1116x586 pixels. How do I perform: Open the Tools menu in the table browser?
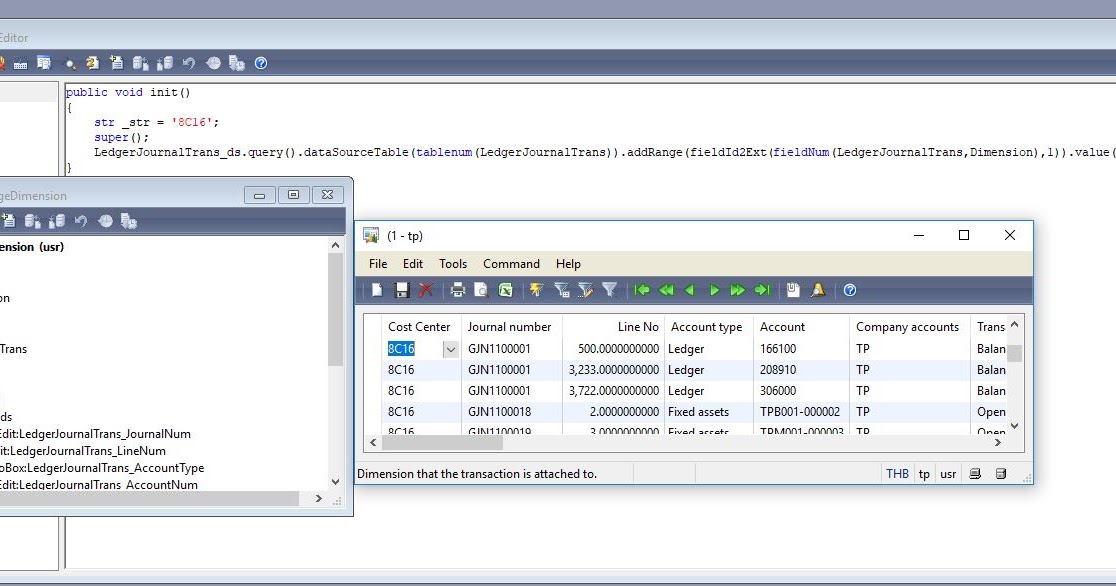(452, 264)
